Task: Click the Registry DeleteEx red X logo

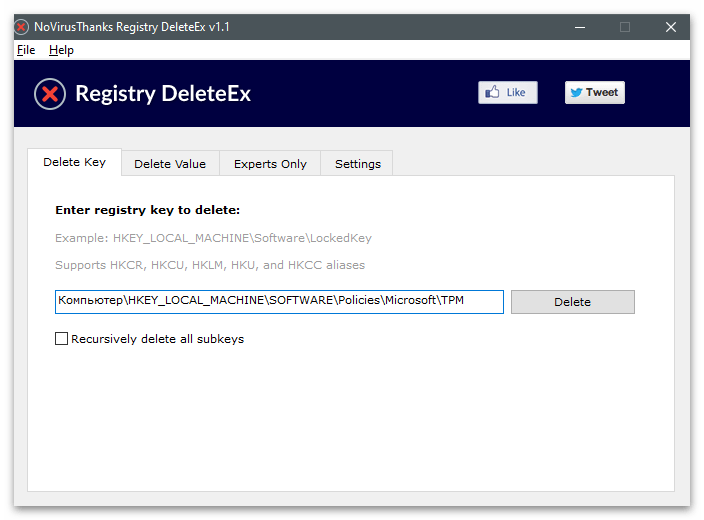Action: coord(50,94)
